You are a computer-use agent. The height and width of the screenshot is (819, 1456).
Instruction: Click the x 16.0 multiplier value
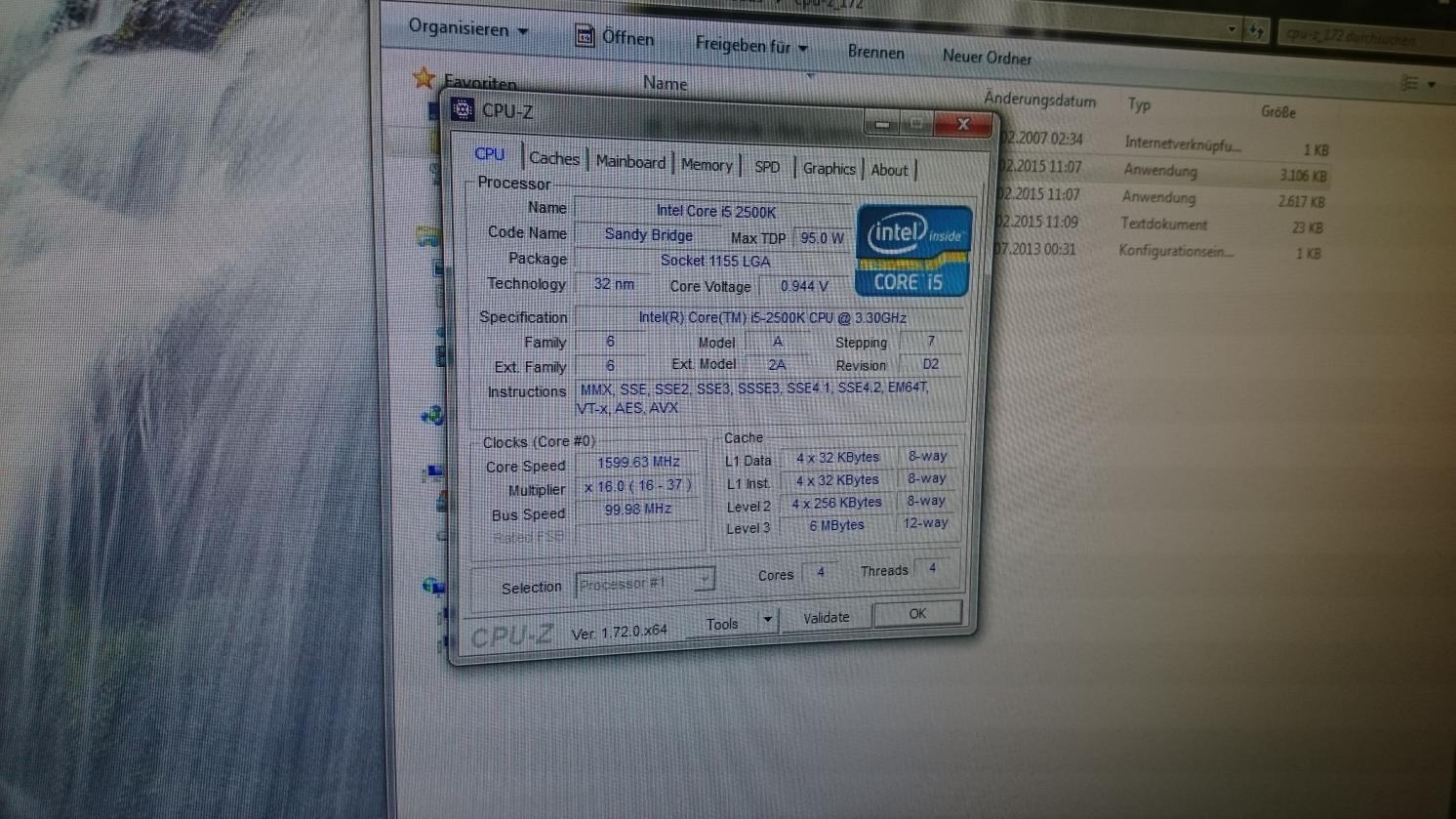coord(637,485)
